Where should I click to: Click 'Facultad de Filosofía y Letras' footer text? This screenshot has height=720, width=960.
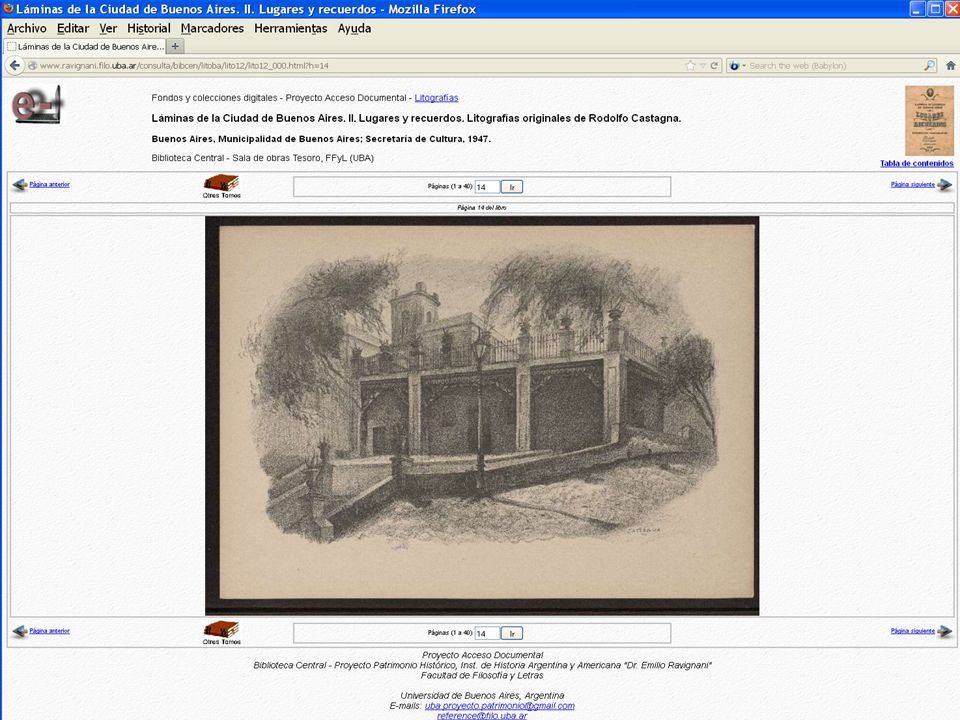coord(482,675)
